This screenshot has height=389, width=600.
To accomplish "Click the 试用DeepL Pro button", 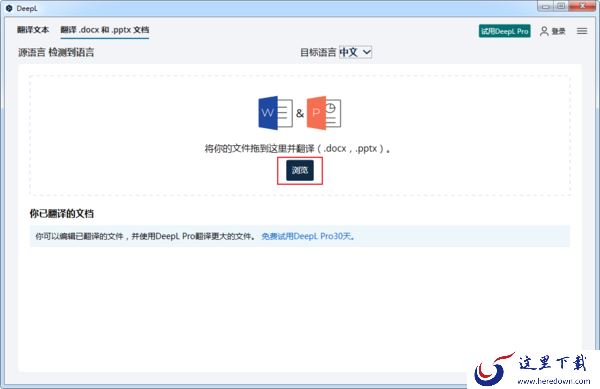I will pos(505,31).
